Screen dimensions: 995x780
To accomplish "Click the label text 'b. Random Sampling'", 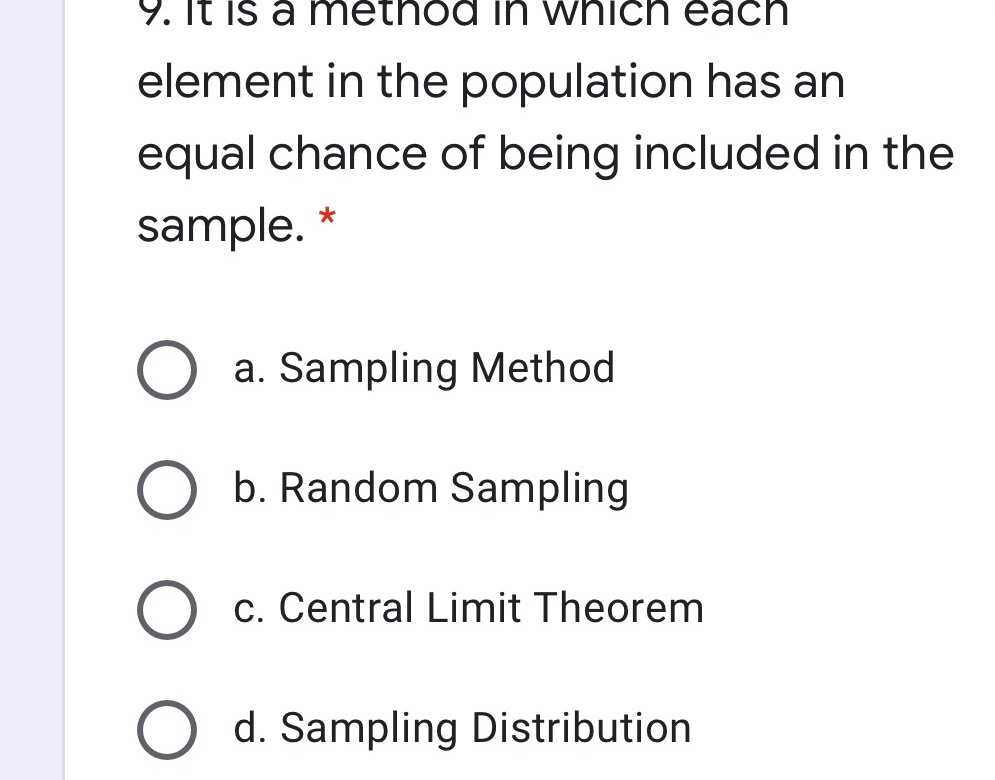I will click(x=431, y=489).
